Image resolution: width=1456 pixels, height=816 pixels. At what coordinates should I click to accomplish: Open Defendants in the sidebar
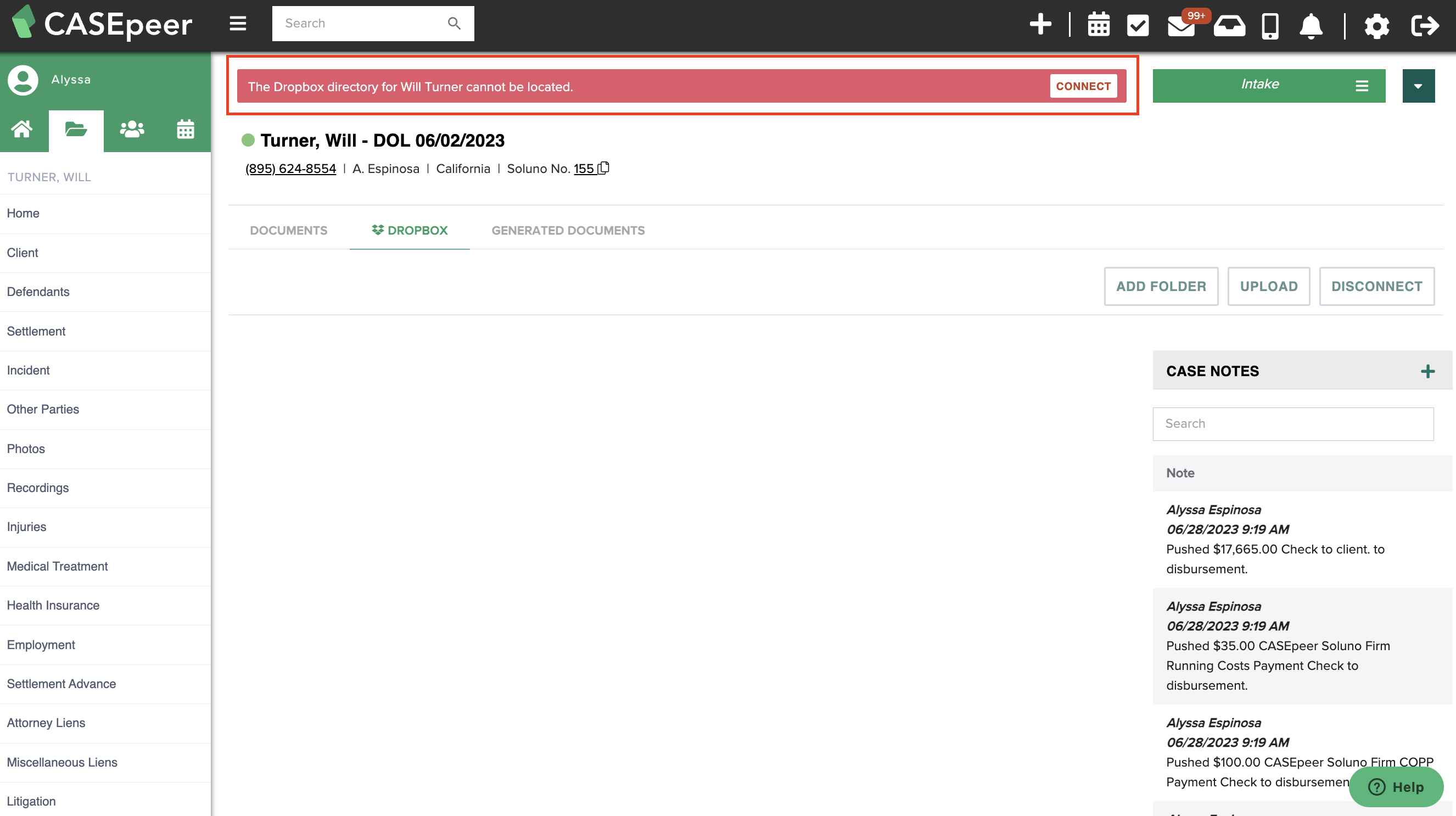[x=105, y=292]
